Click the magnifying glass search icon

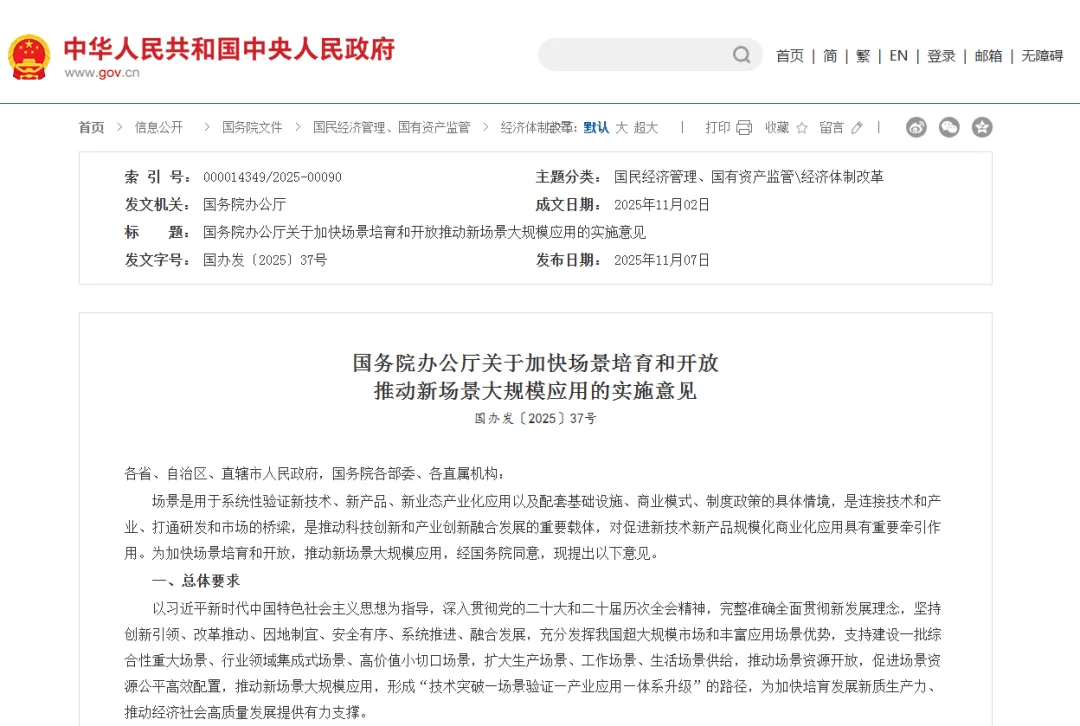tap(741, 55)
